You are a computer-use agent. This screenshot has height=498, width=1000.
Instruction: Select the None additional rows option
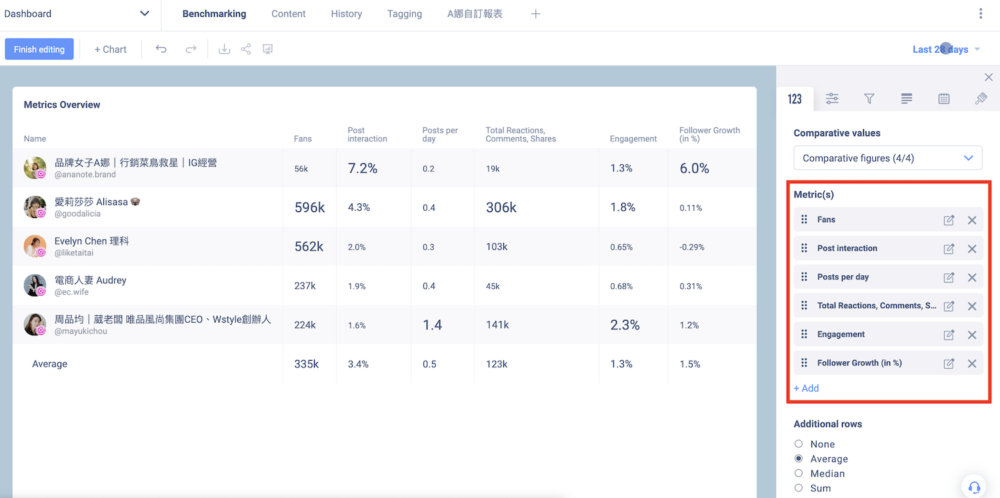[x=798, y=444]
